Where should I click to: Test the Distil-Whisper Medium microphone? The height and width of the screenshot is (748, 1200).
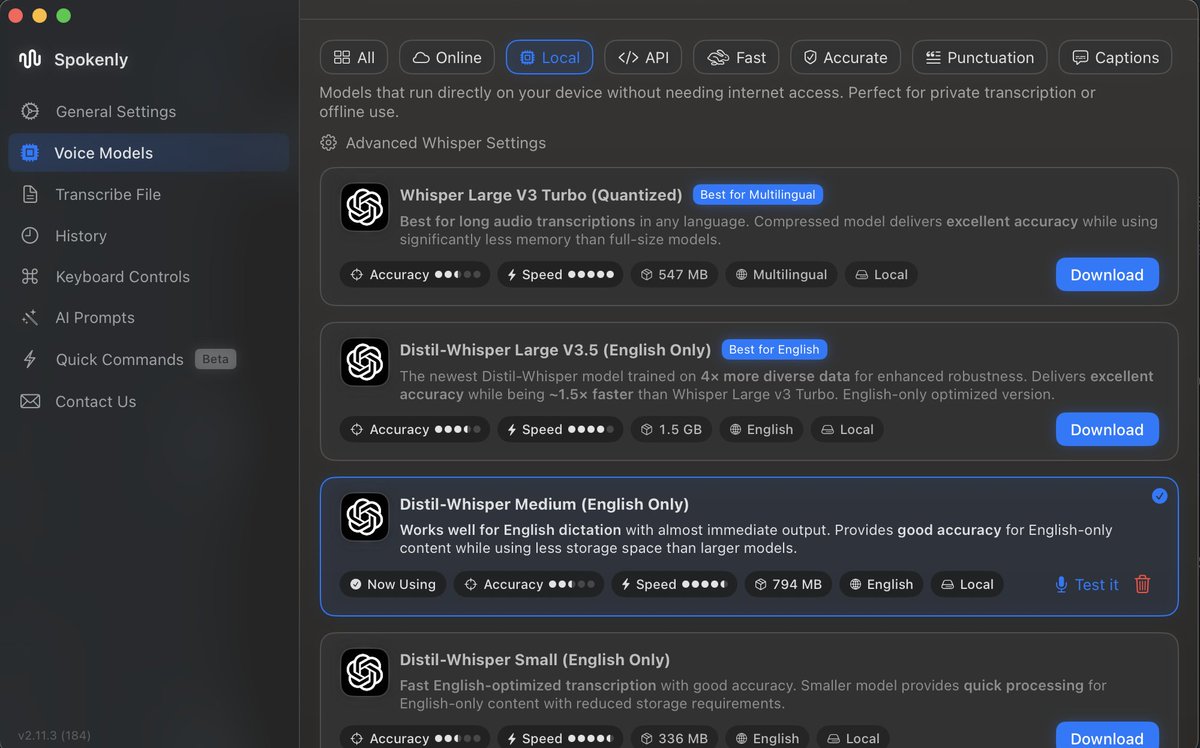pyautogui.click(x=1086, y=584)
